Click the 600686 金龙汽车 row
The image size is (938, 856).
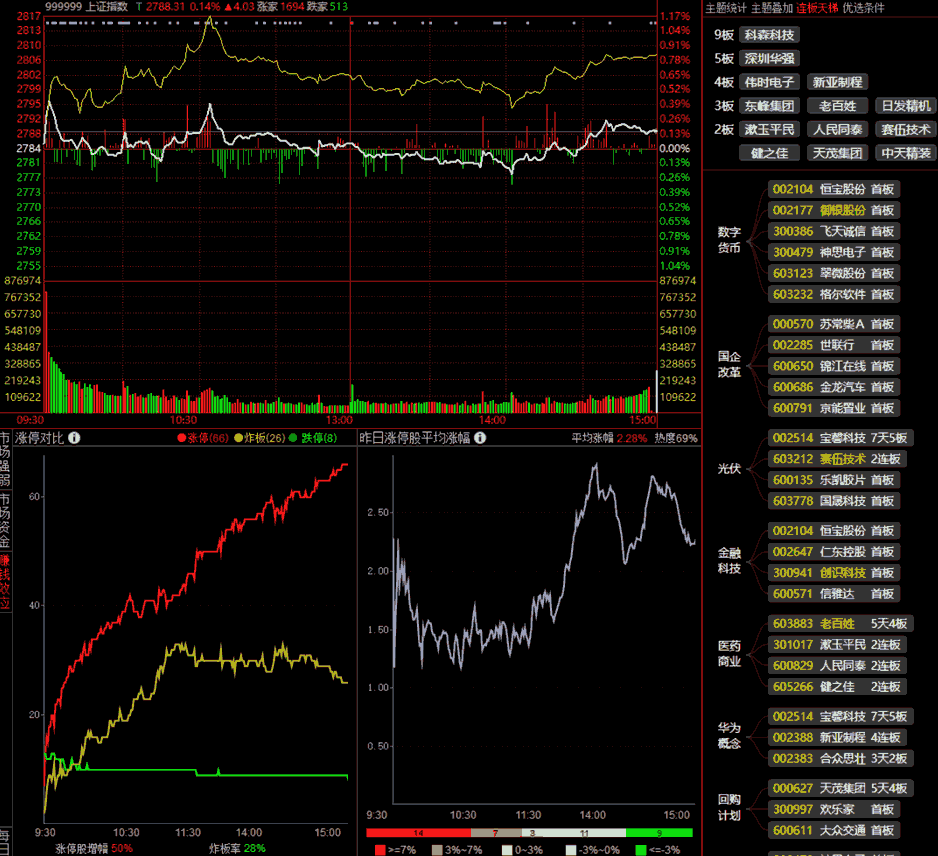[x=834, y=387]
